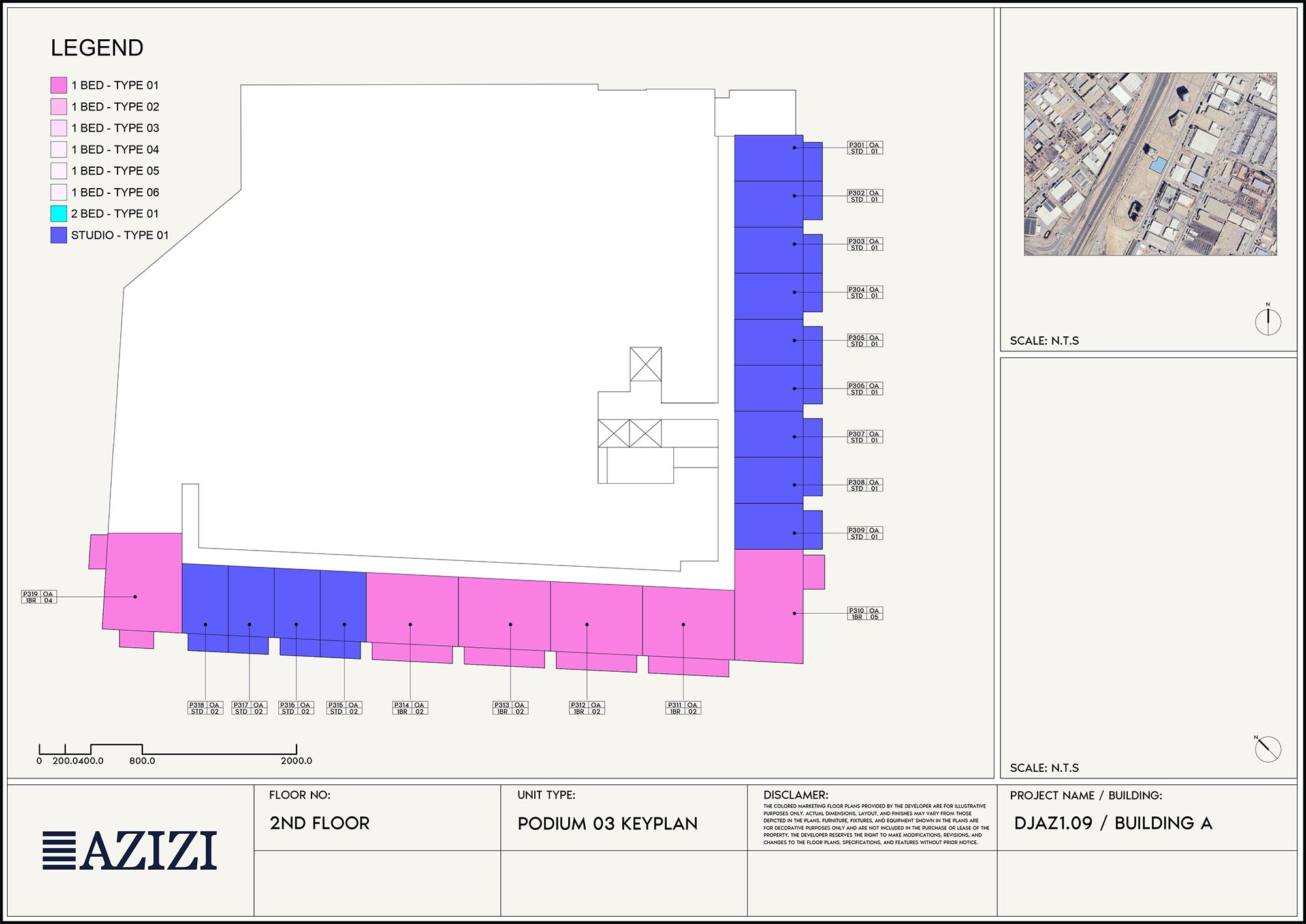This screenshot has height=924, width=1306.
Task: Select unit label P314 1BR
Action: [410, 708]
